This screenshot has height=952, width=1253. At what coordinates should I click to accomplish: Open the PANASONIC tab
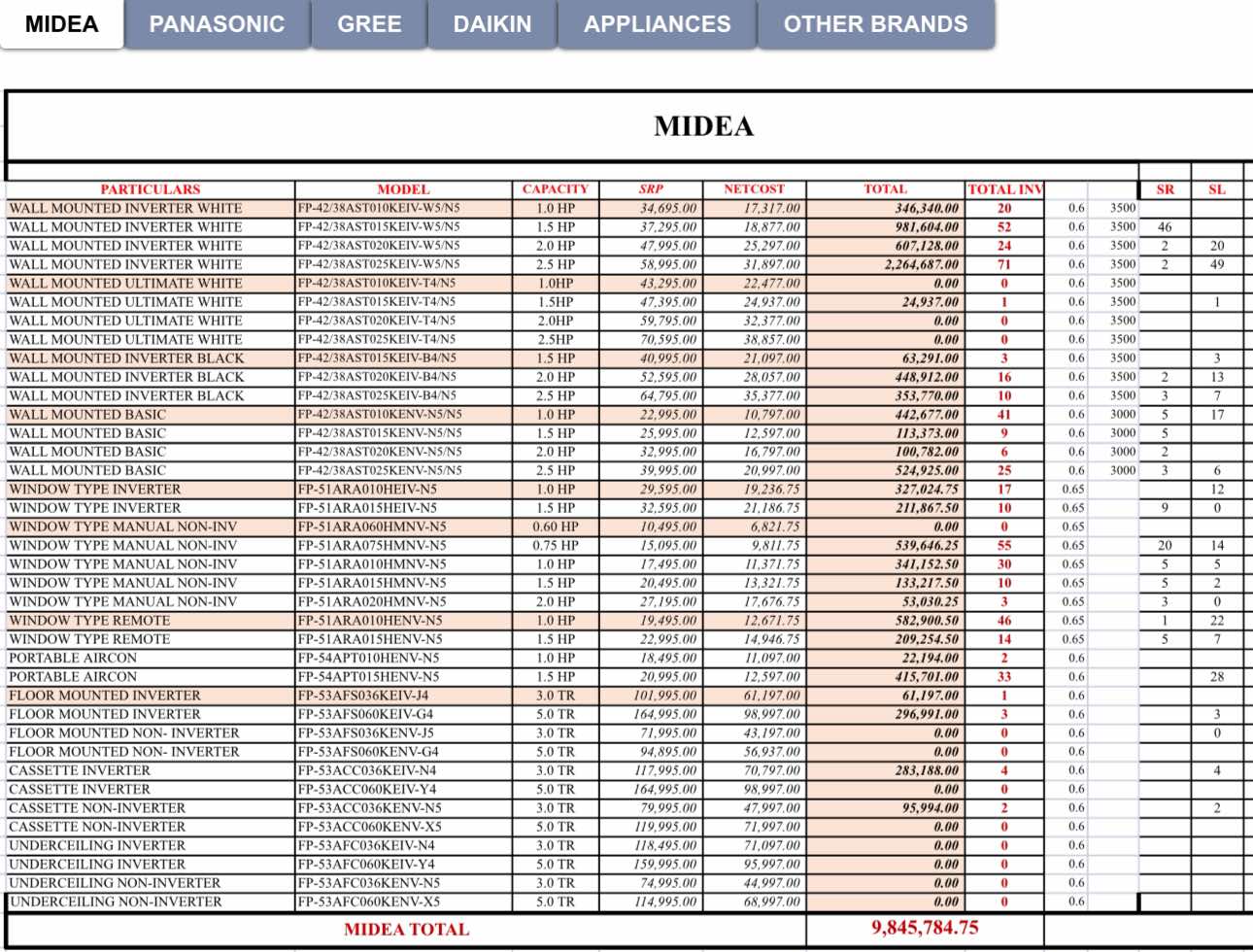click(217, 24)
